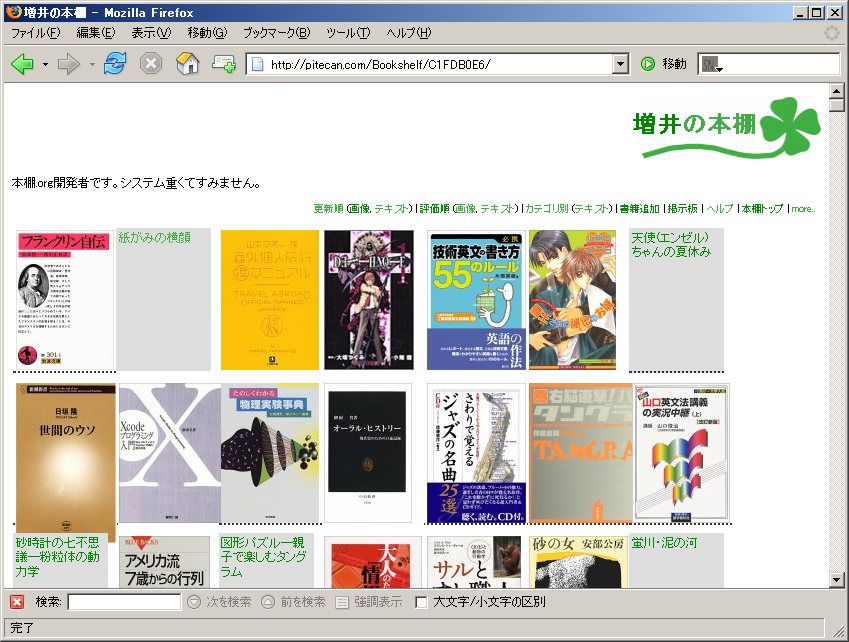Image resolution: width=849 pixels, height=642 pixels.
Task: Toggle the 大文字/小文字の区別 checkbox
Action: 421,602
